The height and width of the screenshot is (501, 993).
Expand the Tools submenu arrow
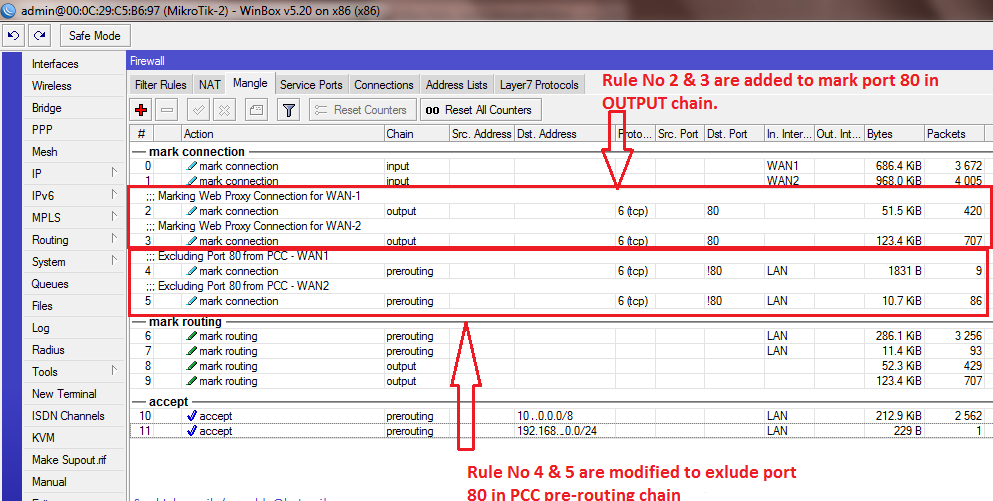pos(114,371)
